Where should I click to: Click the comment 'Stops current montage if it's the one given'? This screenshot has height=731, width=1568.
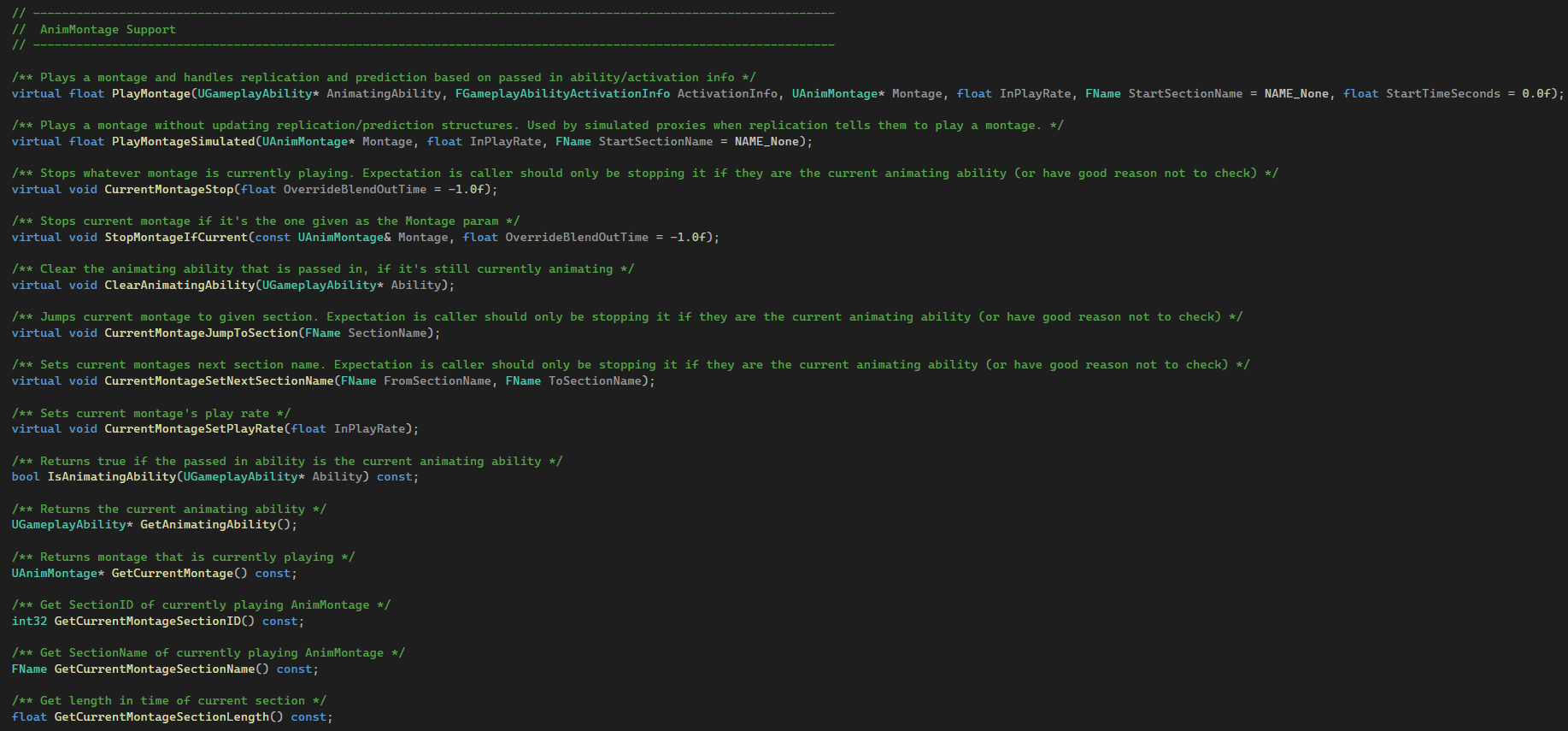click(x=266, y=221)
